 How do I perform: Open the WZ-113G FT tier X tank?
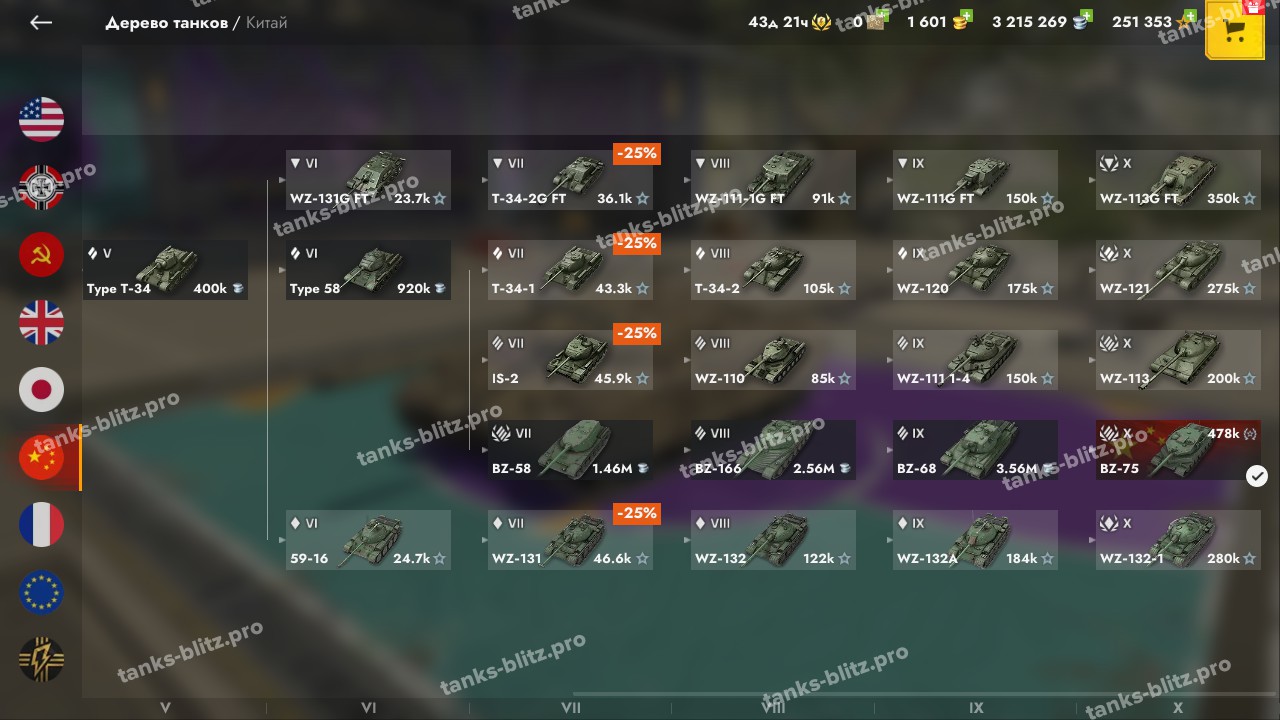point(1178,180)
